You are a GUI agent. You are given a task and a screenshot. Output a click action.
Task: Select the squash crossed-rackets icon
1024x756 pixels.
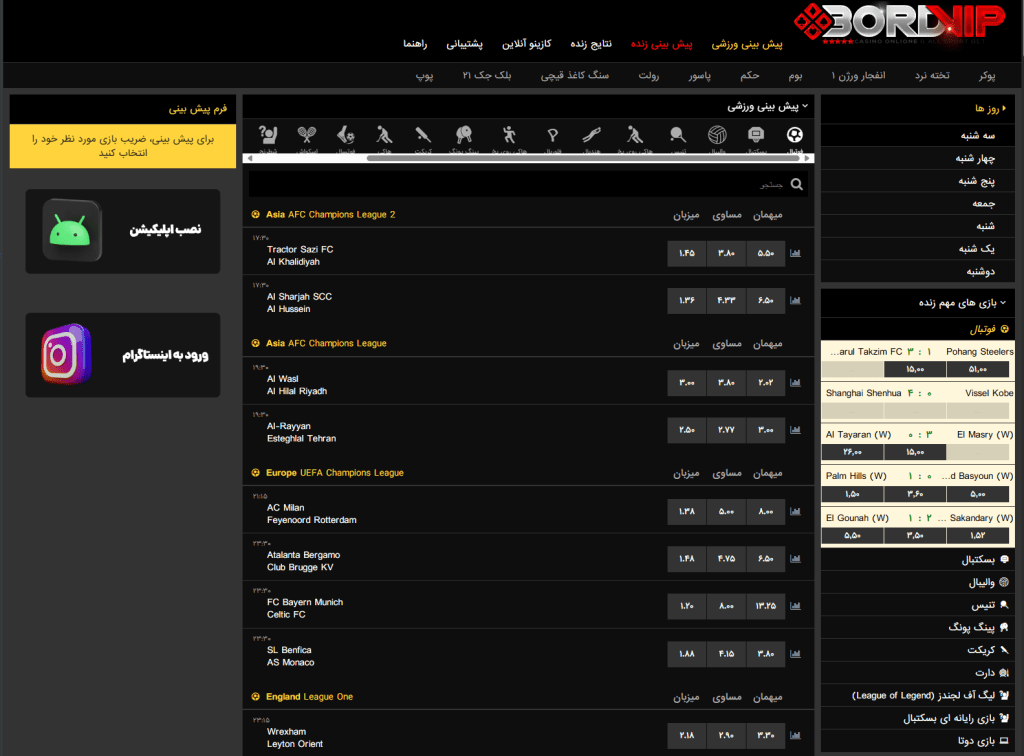[x=306, y=135]
